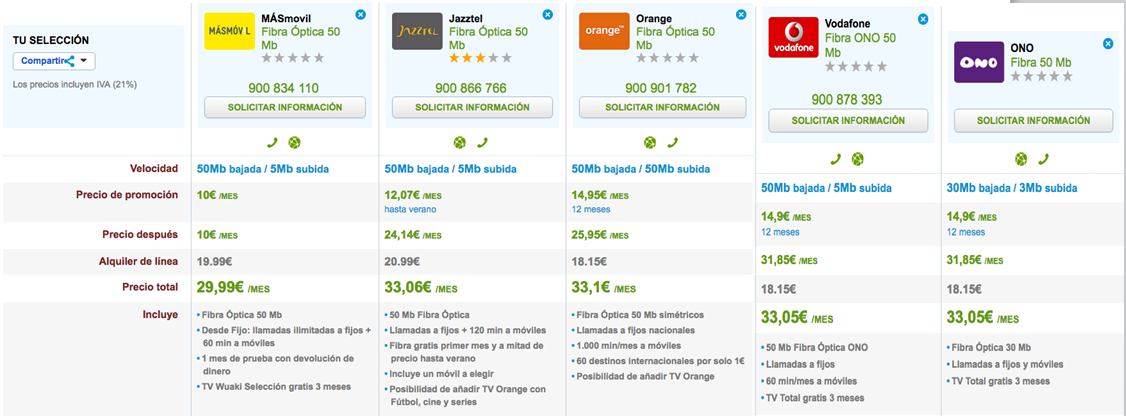This screenshot has height=416, width=1126.
Task: Remove ONO from the comparison
Action: pos(1108,44)
